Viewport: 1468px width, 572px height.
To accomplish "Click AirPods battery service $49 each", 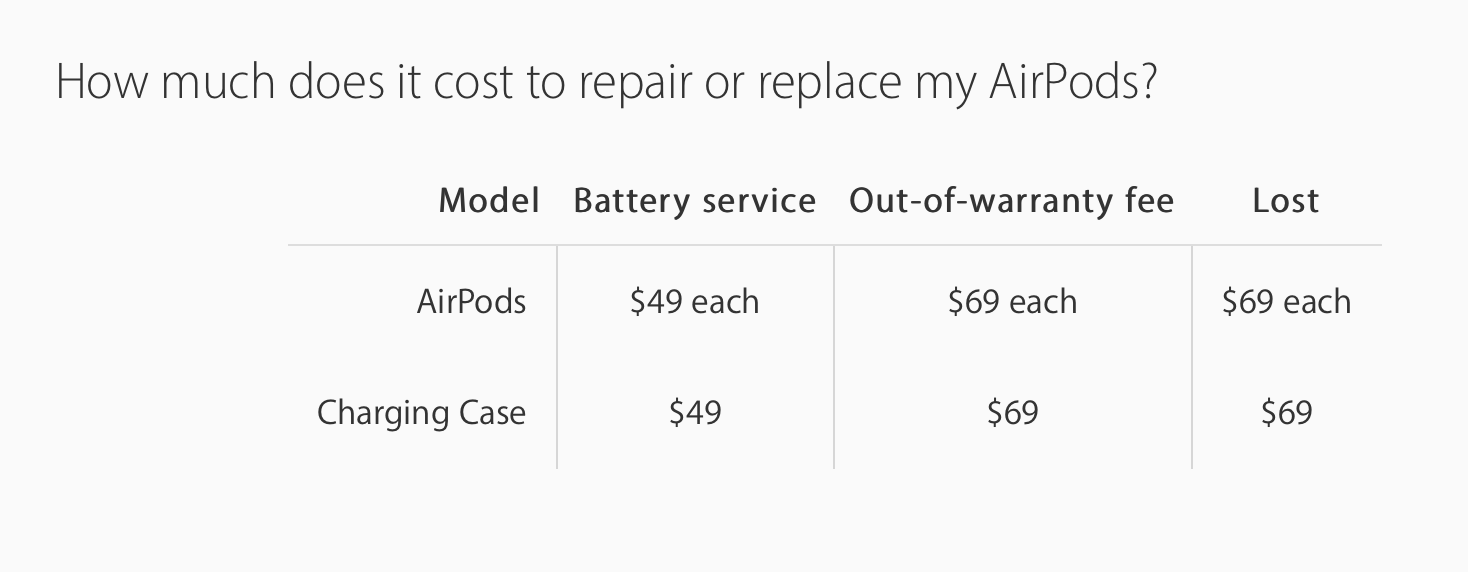I will point(695,301).
